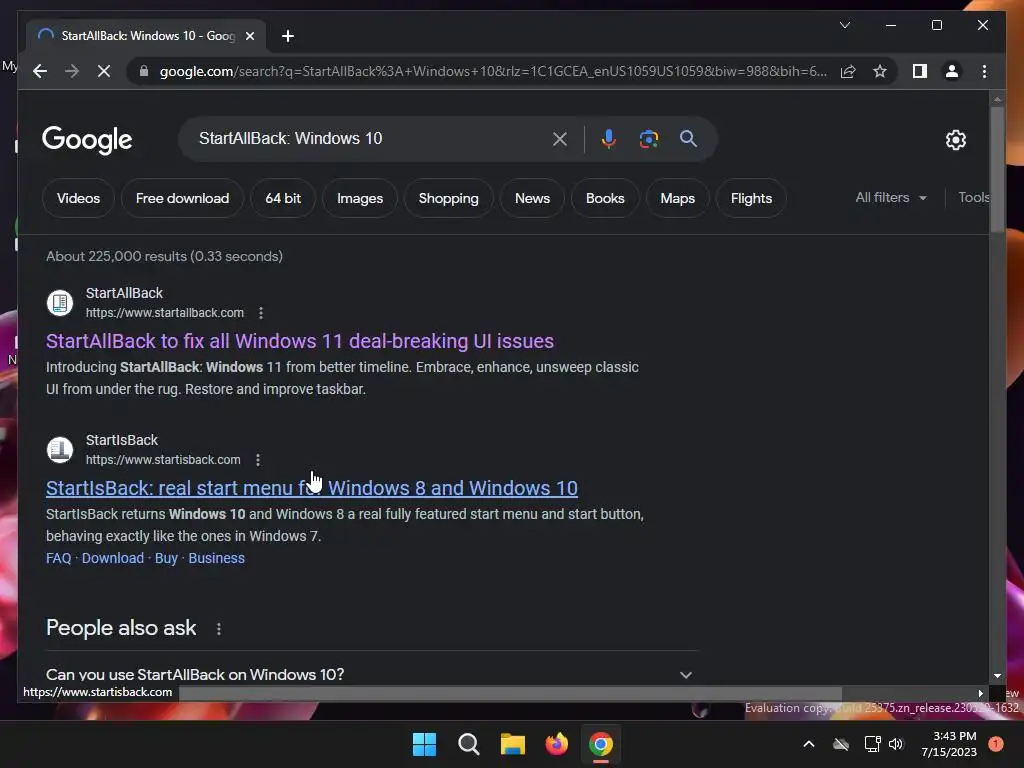
Task: Open the About this result menu beside People also ask
Action: click(219, 628)
